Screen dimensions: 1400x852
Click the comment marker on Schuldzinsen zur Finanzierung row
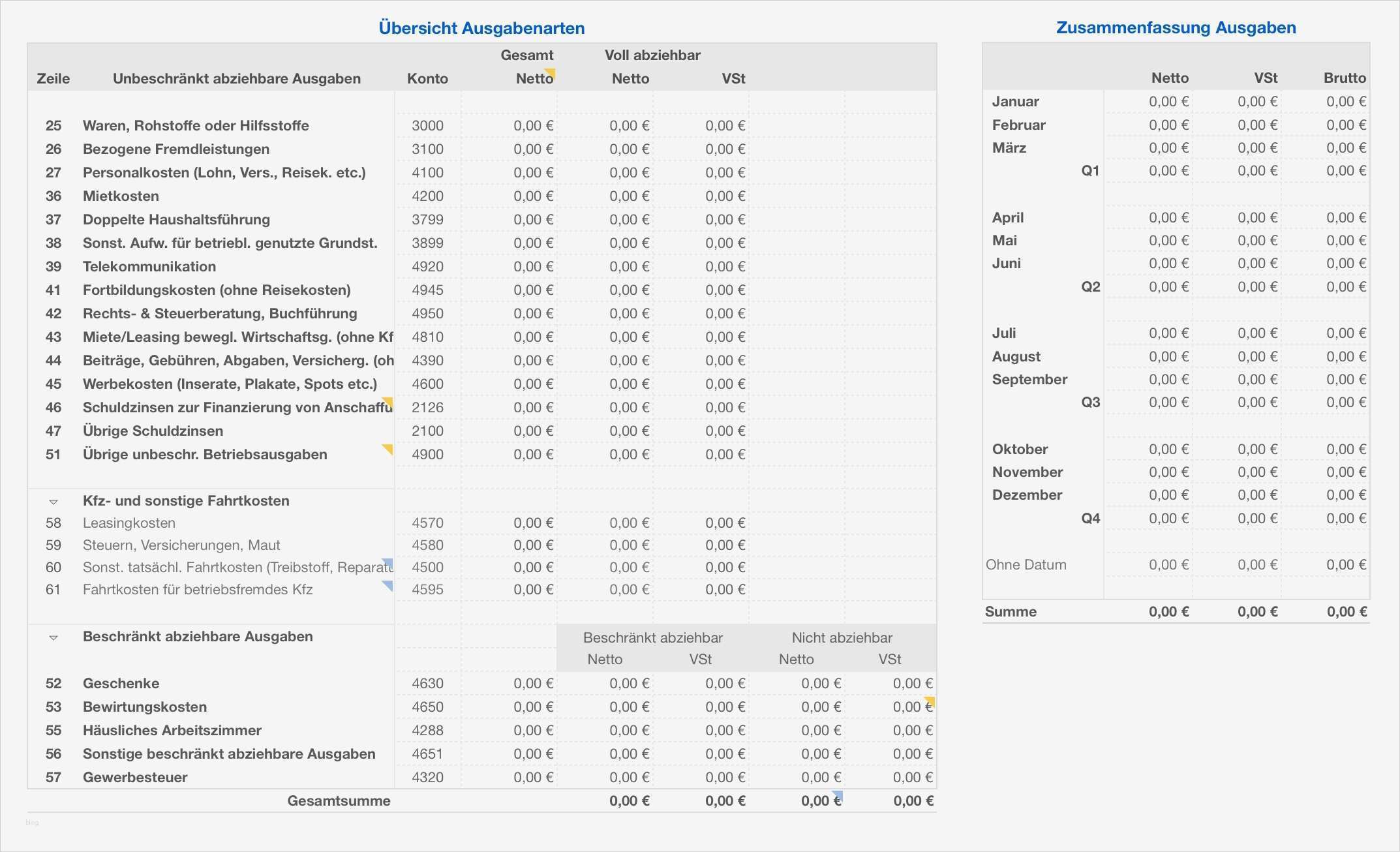pyautogui.click(x=389, y=401)
